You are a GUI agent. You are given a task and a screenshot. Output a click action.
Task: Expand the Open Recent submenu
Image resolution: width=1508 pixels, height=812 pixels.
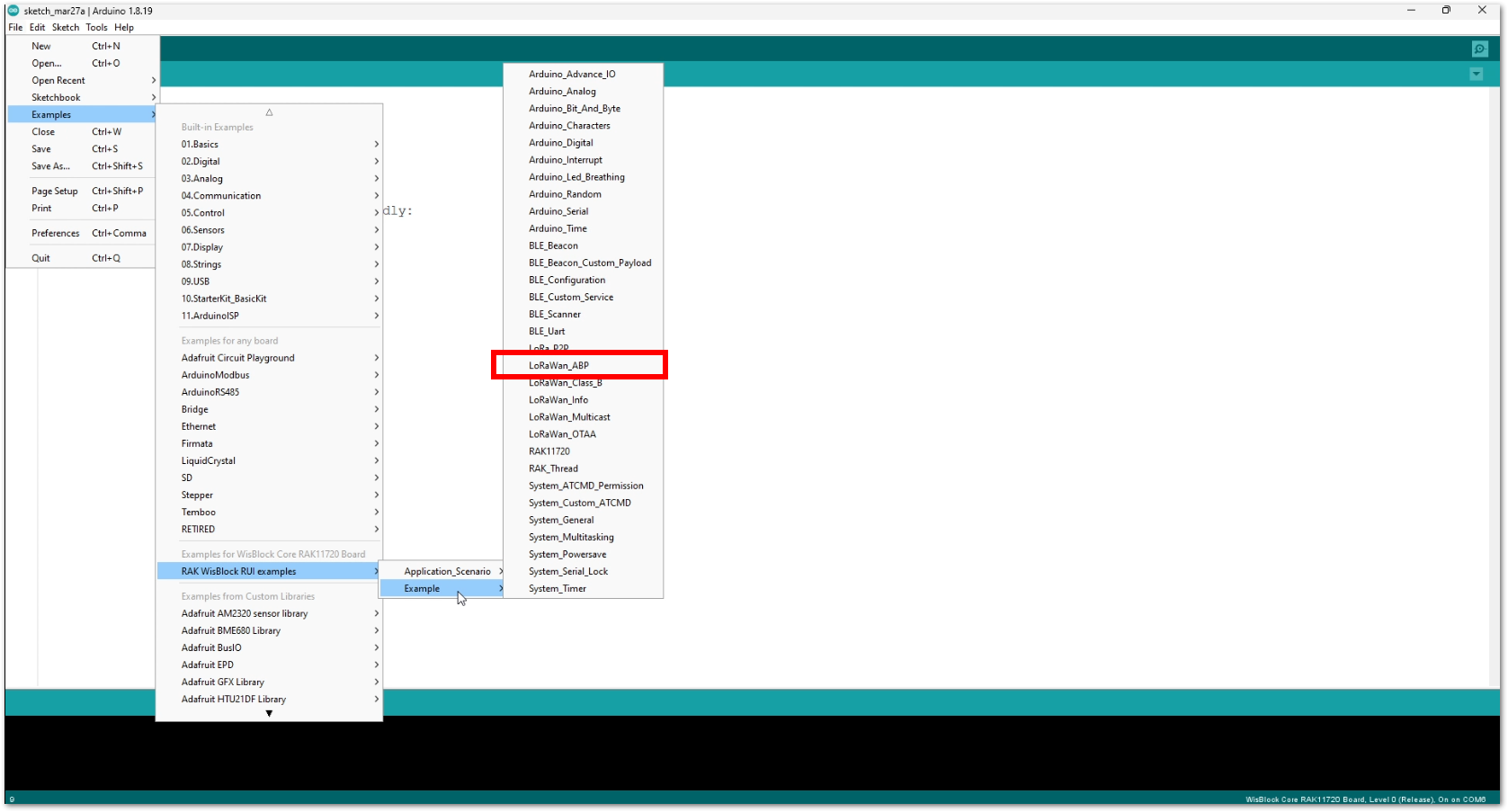pos(82,80)
